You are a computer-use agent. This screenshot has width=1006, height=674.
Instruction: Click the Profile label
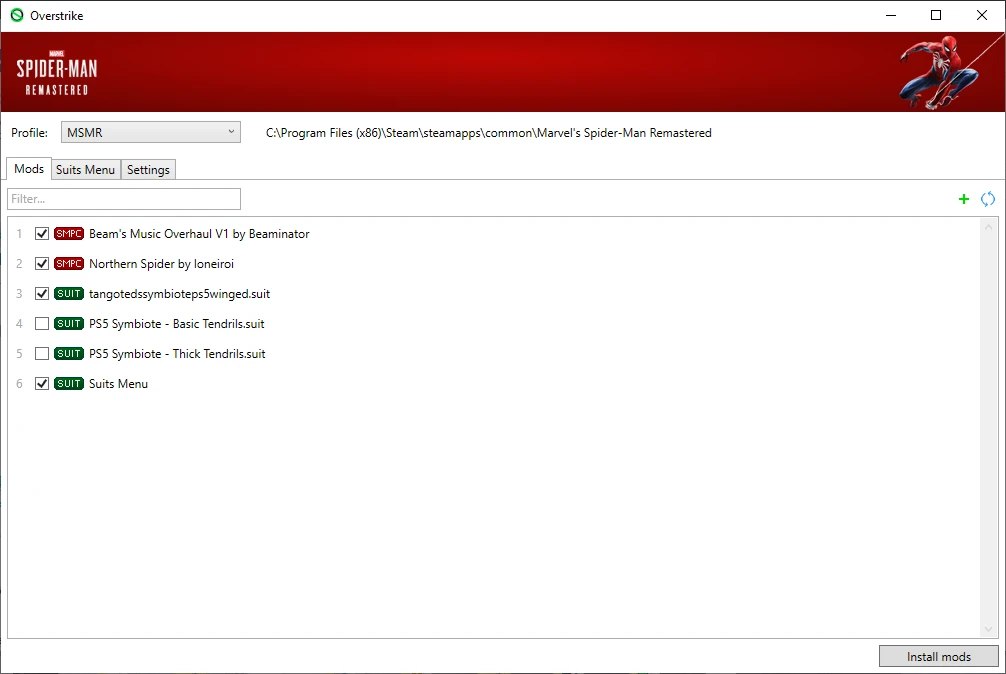(x=30, y=133)
